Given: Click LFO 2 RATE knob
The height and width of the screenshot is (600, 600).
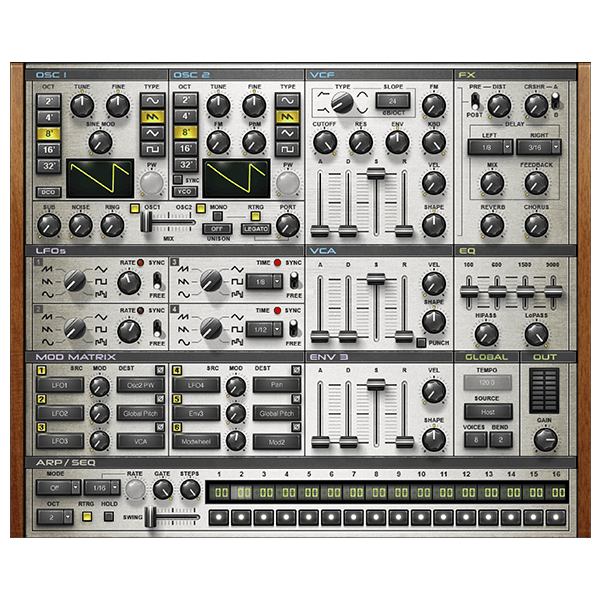Looking at the screenshot, I should pos(129,331).
